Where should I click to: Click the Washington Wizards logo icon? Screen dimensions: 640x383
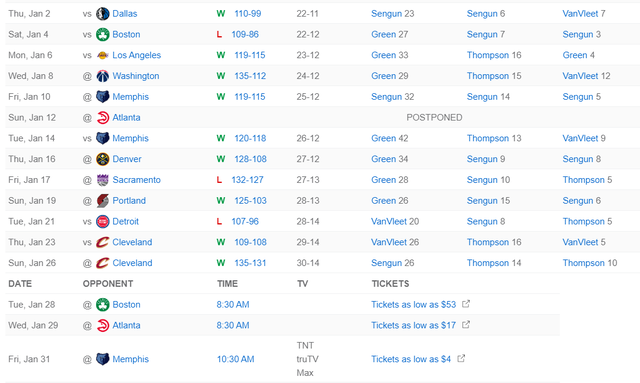coord(102,76)
